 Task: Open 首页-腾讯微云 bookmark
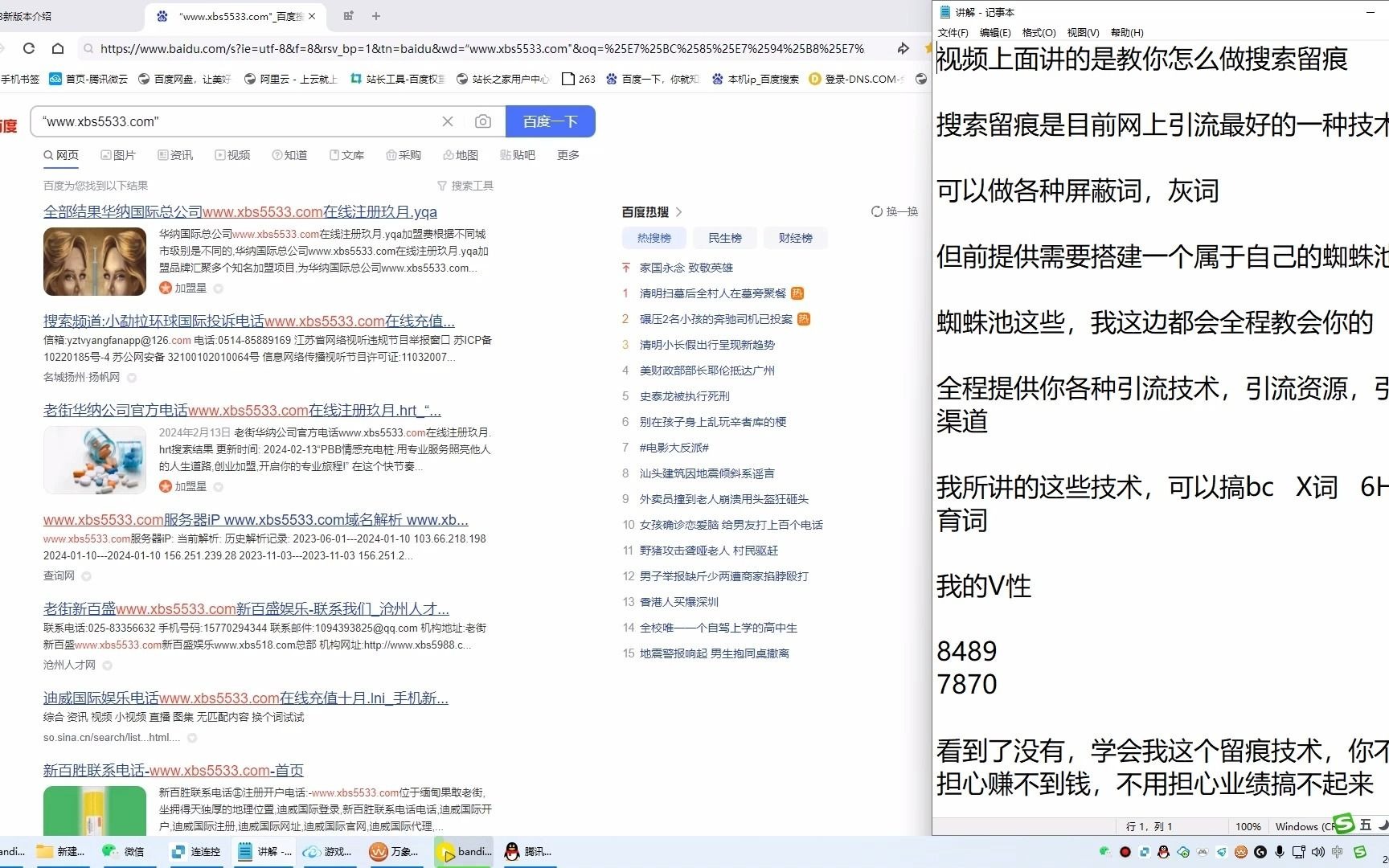point(88,79)
